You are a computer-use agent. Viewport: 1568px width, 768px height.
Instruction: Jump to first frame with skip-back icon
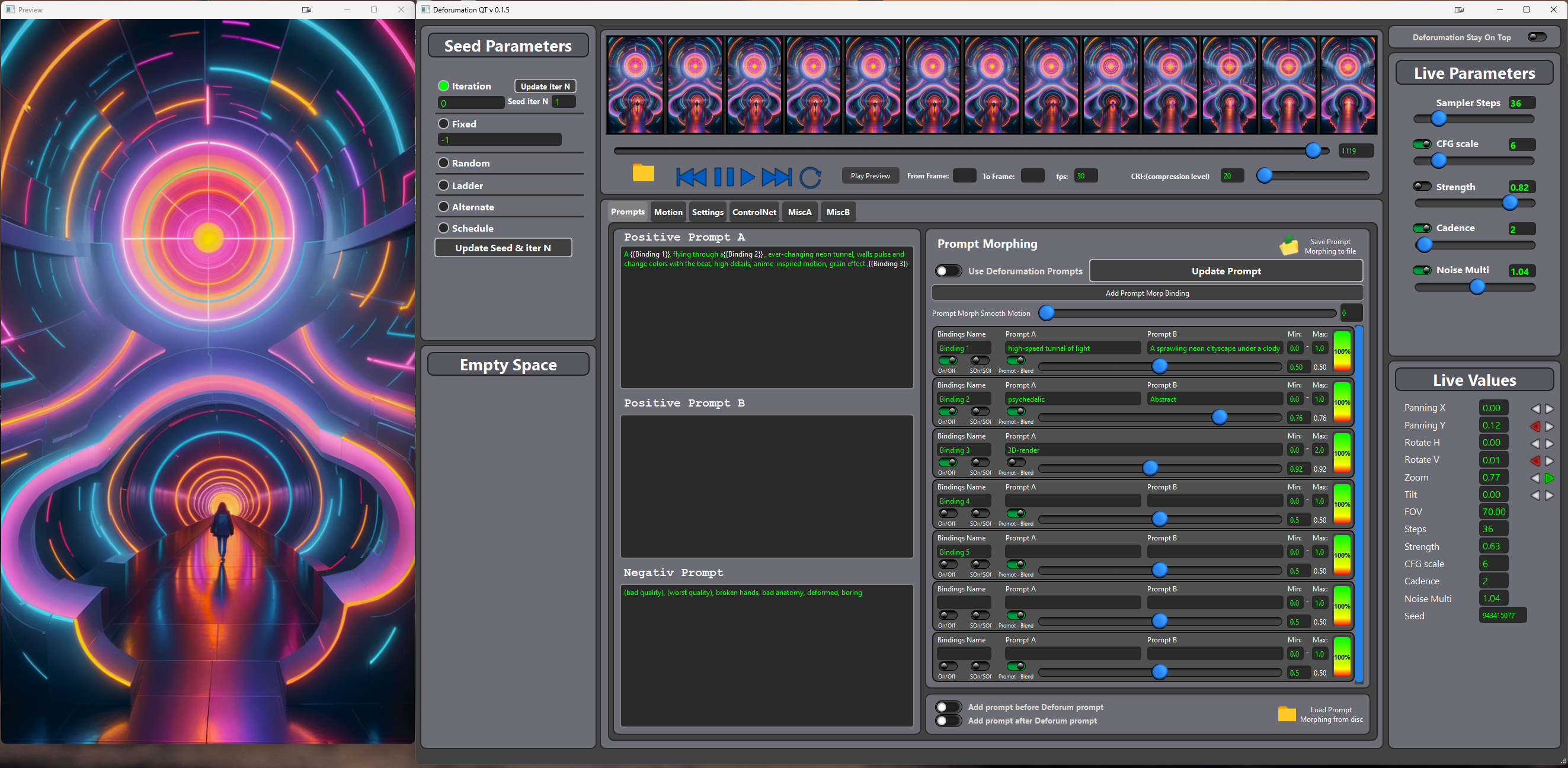click(x=691, y=177)
